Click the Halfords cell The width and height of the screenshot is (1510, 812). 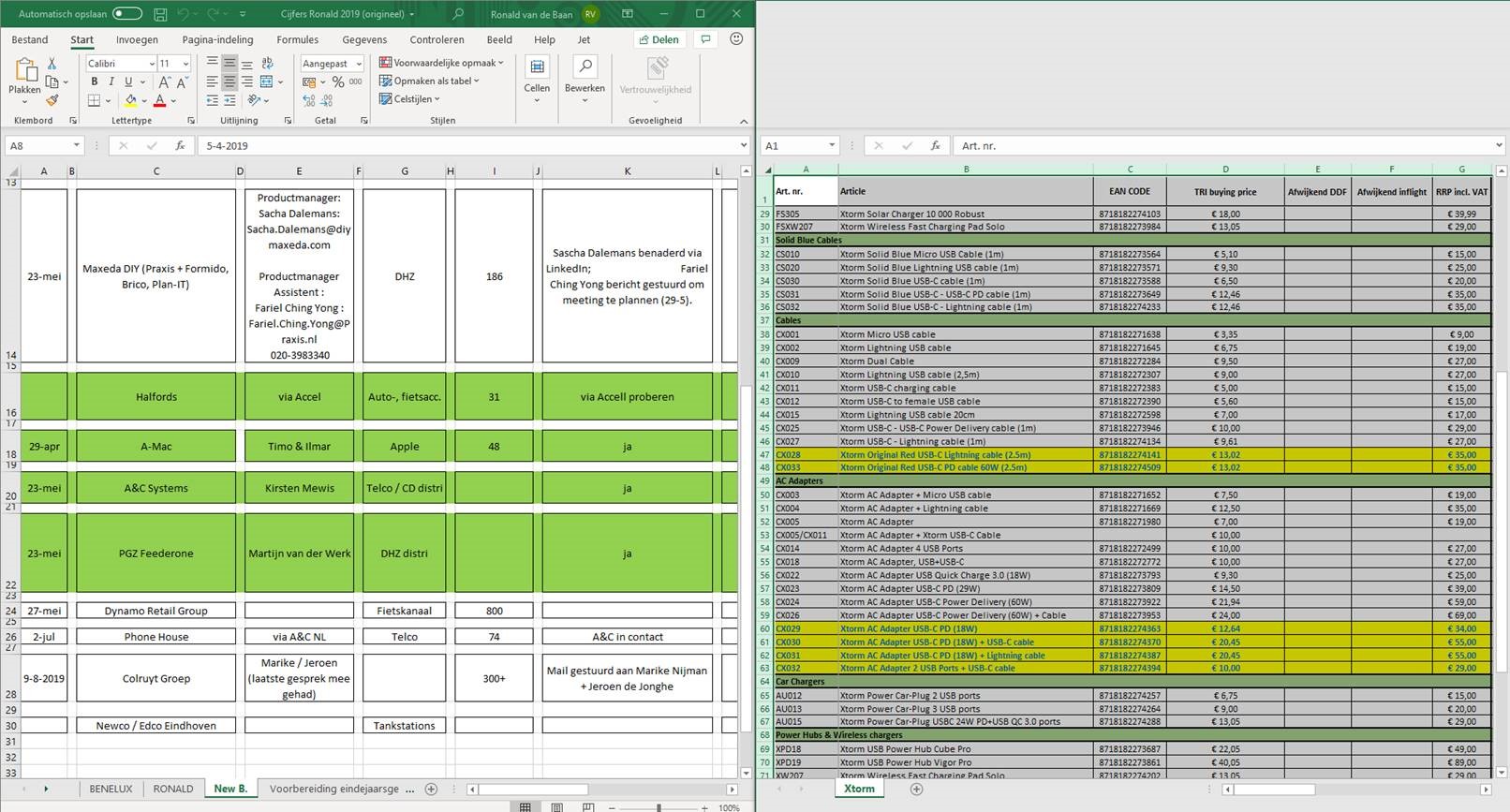point(156,396)
